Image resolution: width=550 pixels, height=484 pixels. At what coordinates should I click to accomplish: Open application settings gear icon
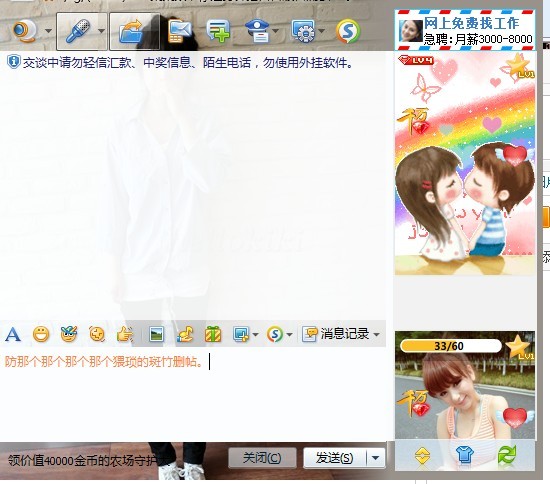click(304, 31)
